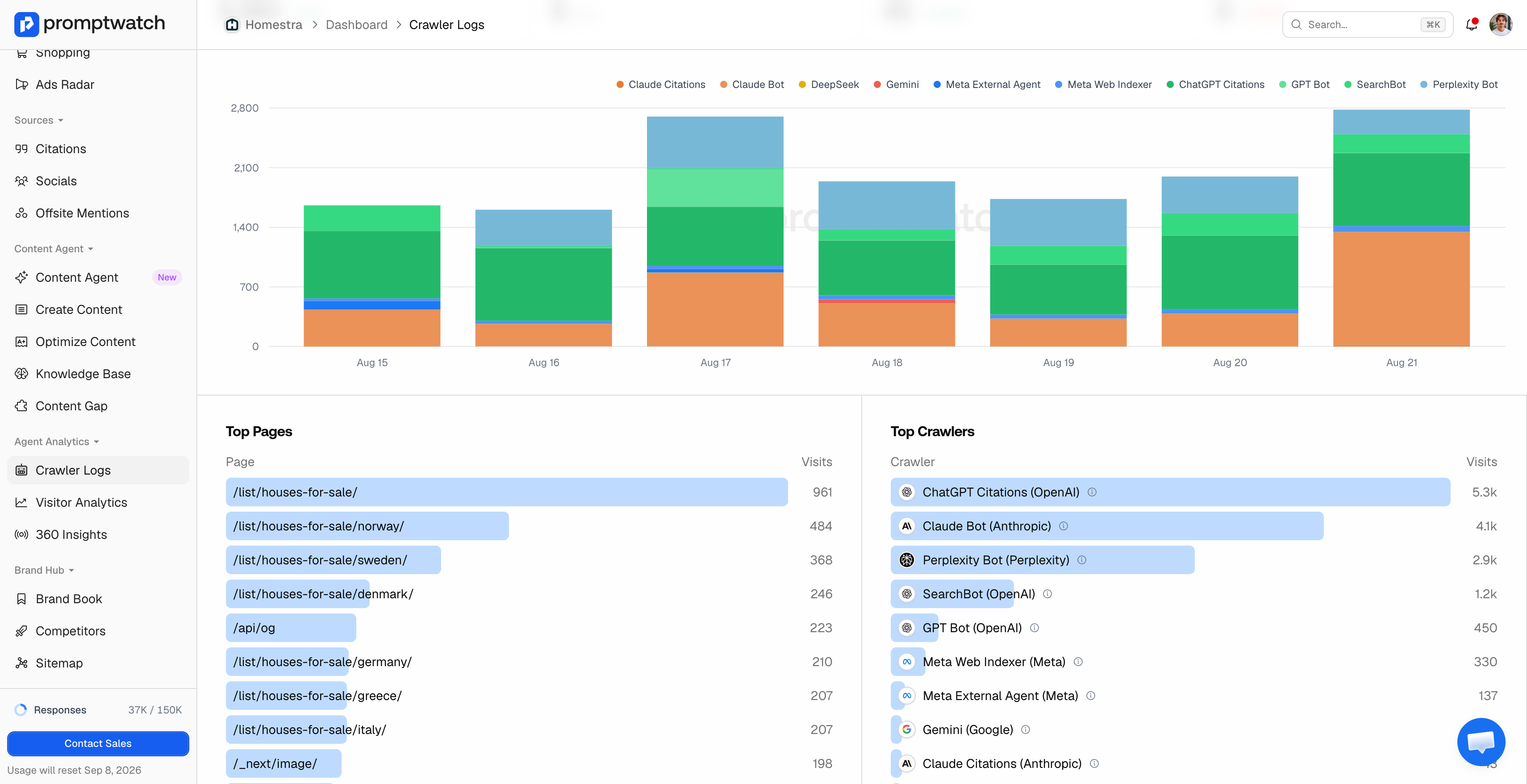Click info icon beside Claude Bot (Anthropic)
This screenshot has height=784, width=1527.
(1064, 525)
